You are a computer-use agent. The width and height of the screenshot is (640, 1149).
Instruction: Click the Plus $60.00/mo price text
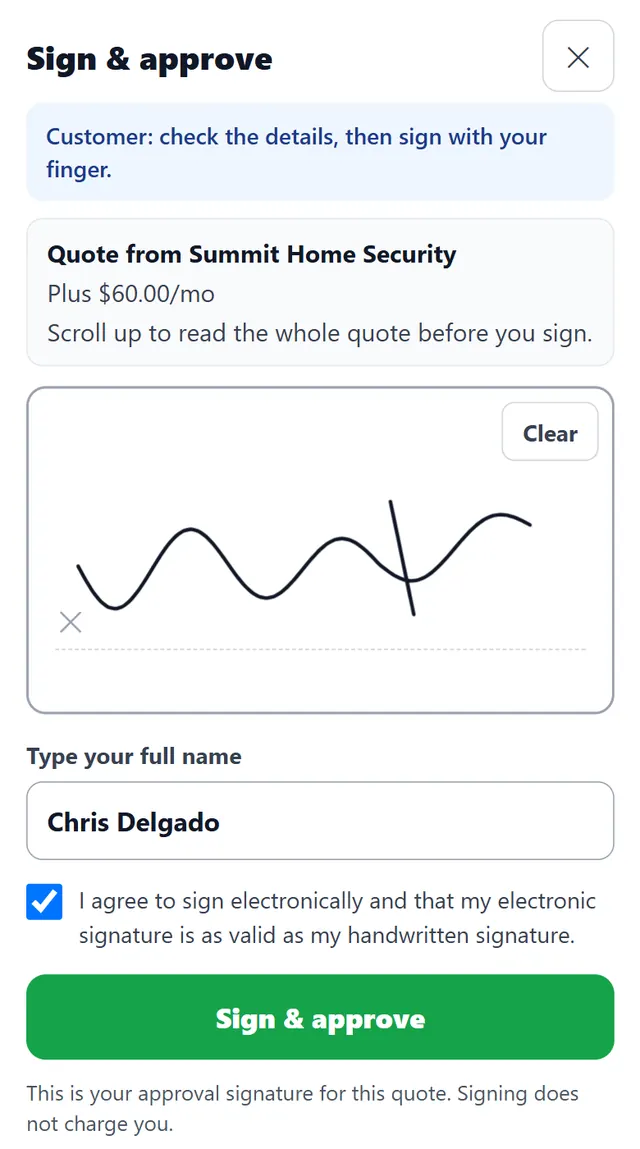click(131, 294)
